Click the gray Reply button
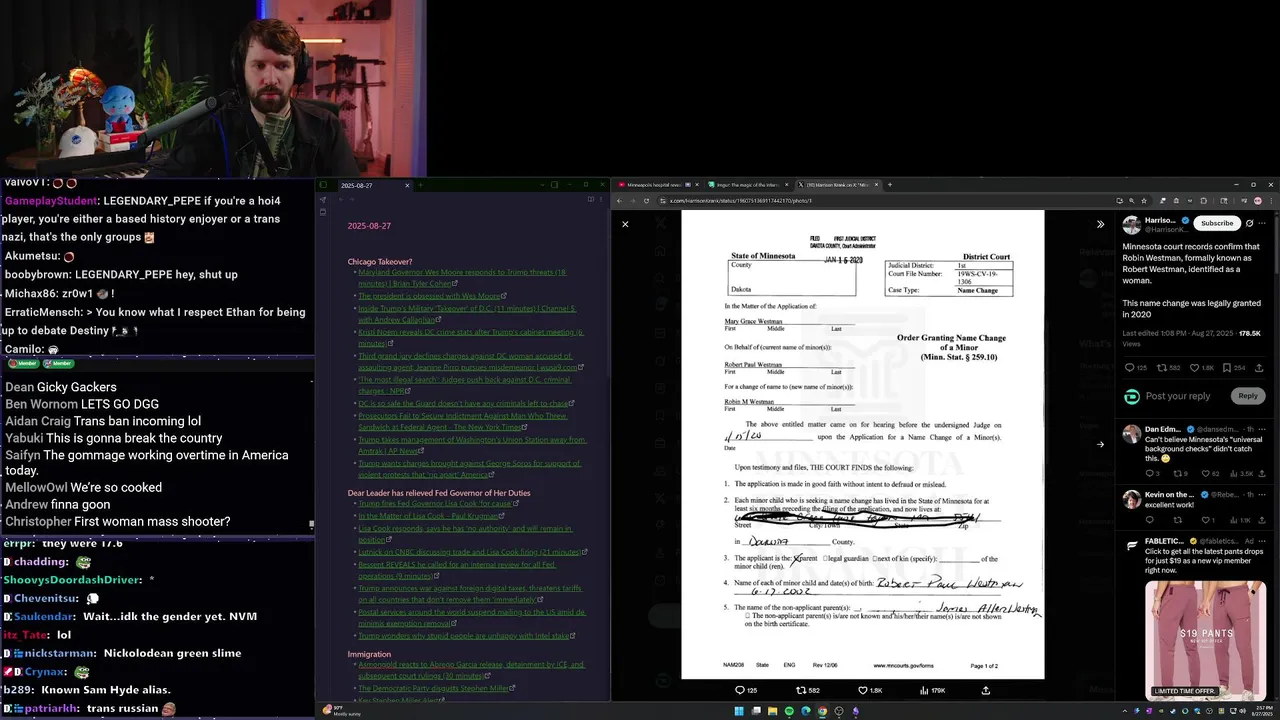Viewport: 1280px width, 720px height. click(x=1248, y=396)
